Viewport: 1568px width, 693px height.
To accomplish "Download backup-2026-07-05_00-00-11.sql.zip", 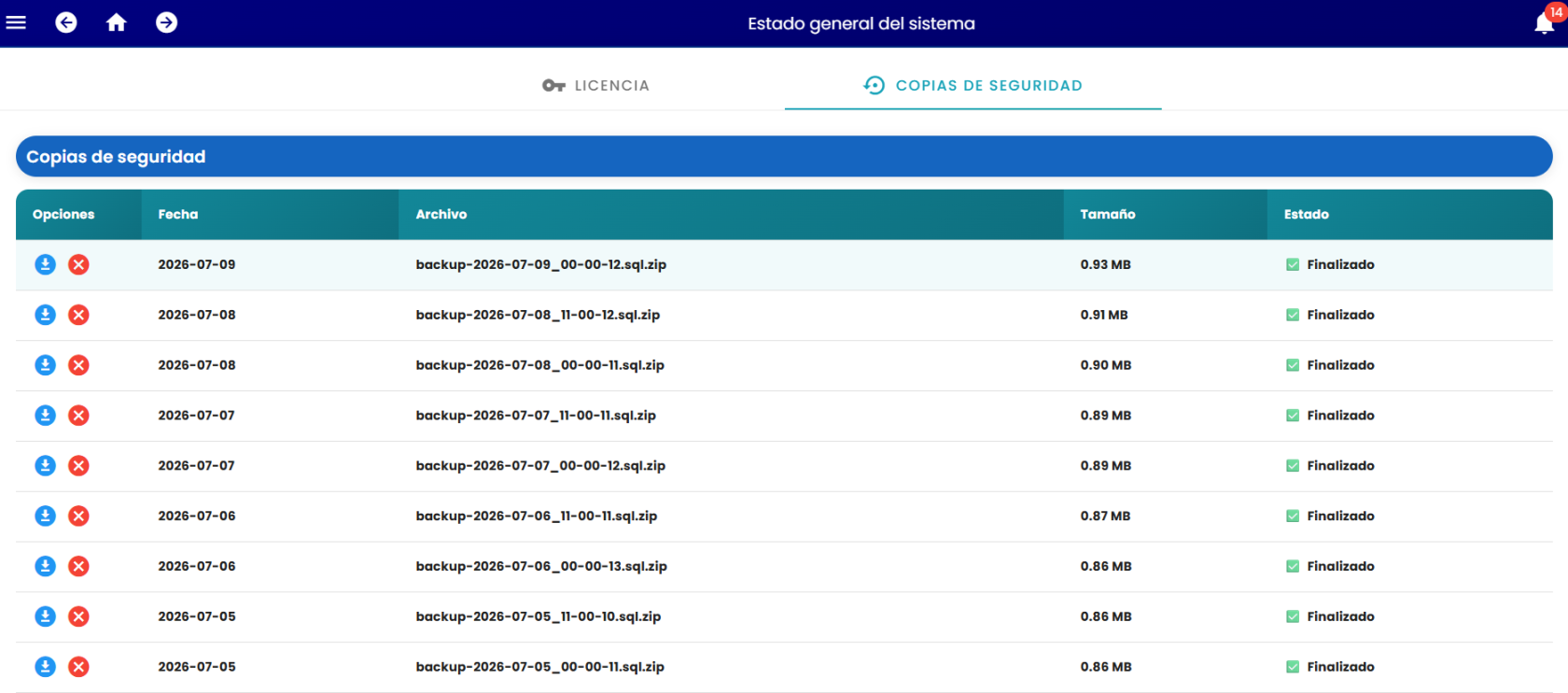I will pos(45,667).
